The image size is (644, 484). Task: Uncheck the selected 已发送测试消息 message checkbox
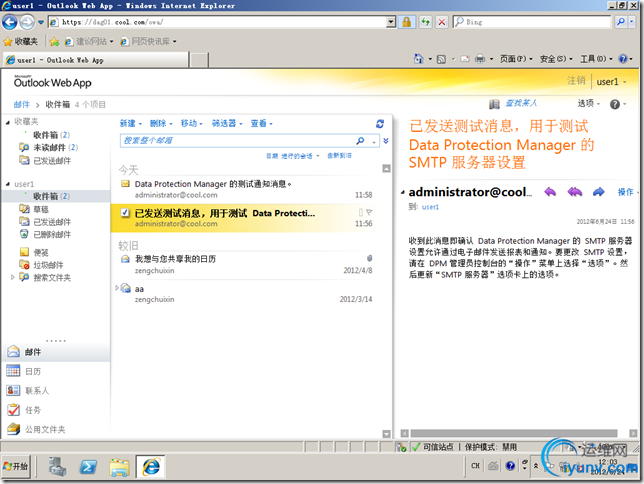point(125,213)
